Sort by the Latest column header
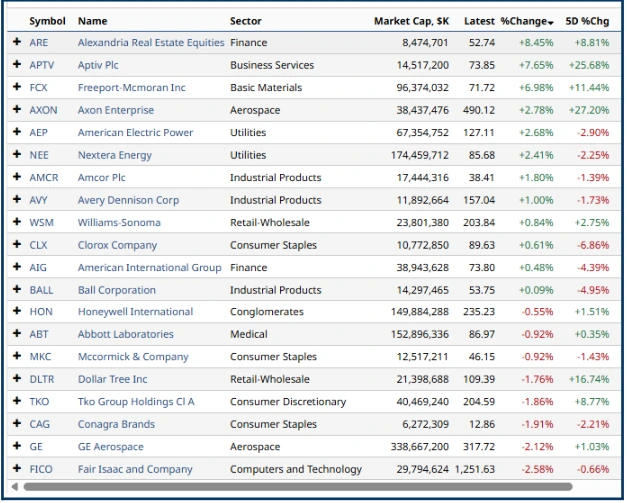Screen dimensions: 627x503 pyautogui.click(x=479, y=21)
